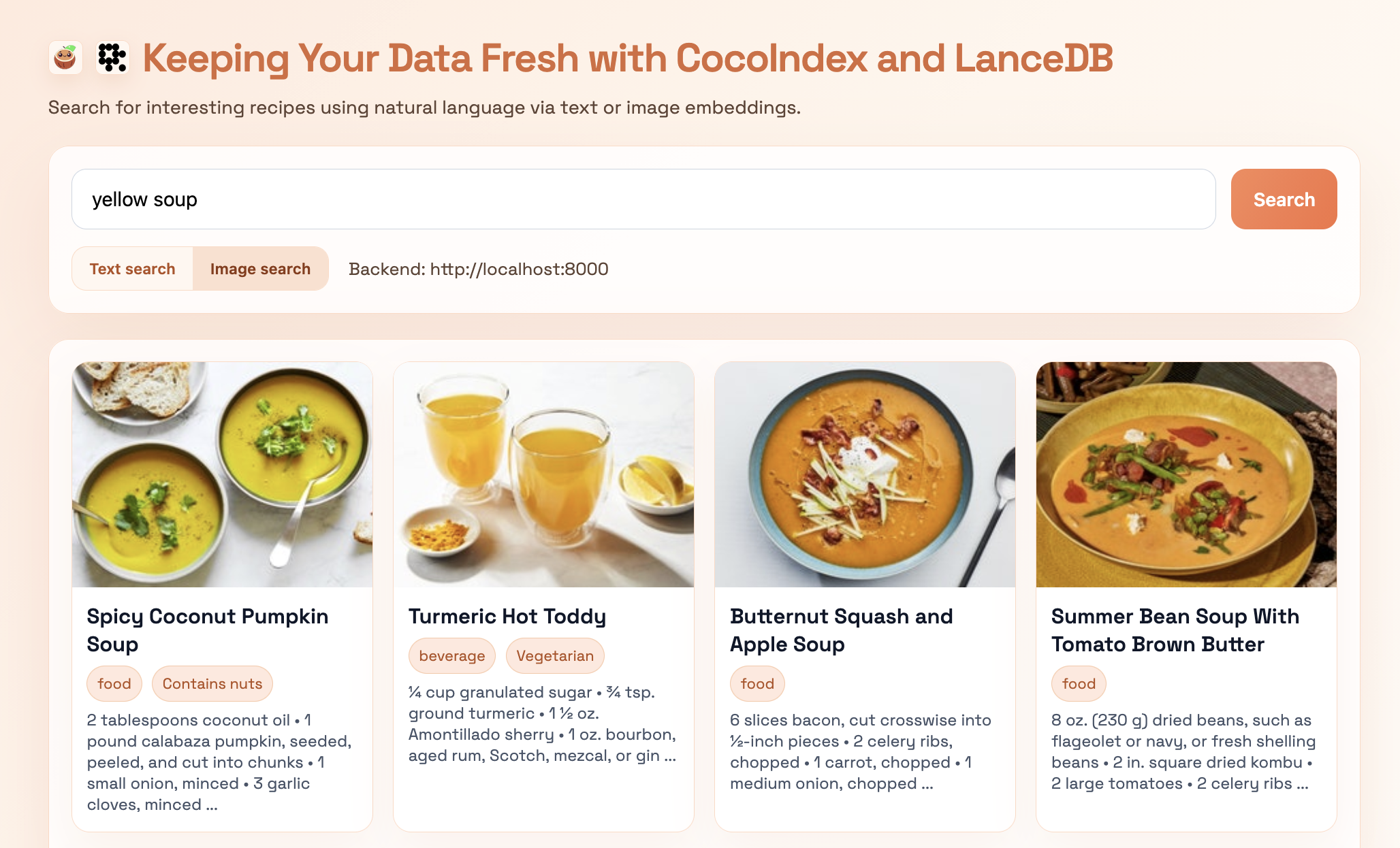Image resolution: width=1400 pixels, height=848 pixels.
Task: Click the Vegetarian tag
Action: tap(555, 655)
